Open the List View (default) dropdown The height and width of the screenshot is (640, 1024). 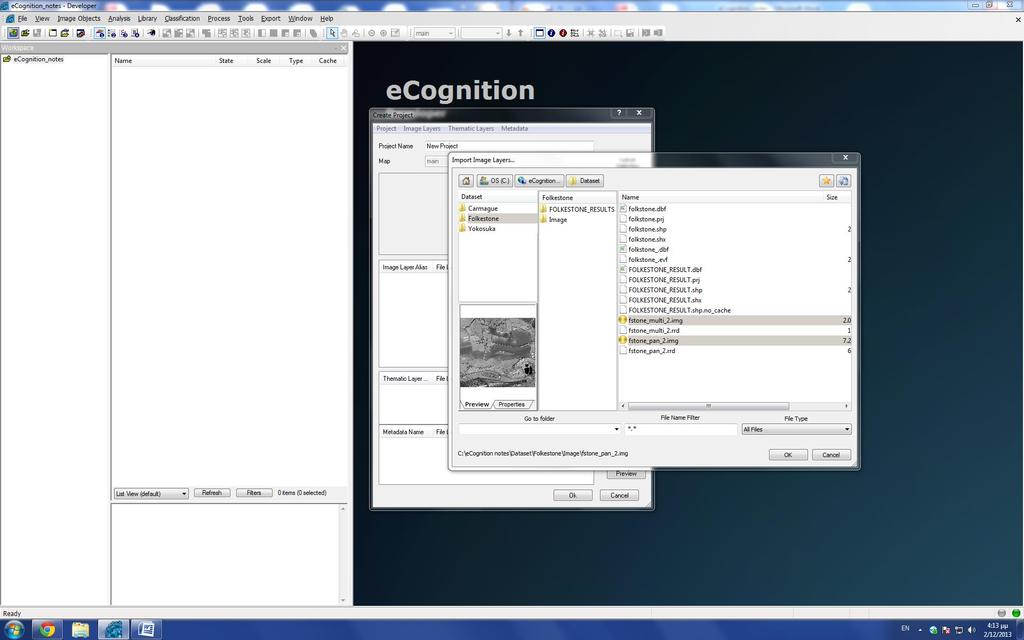[x=151, y=493]
